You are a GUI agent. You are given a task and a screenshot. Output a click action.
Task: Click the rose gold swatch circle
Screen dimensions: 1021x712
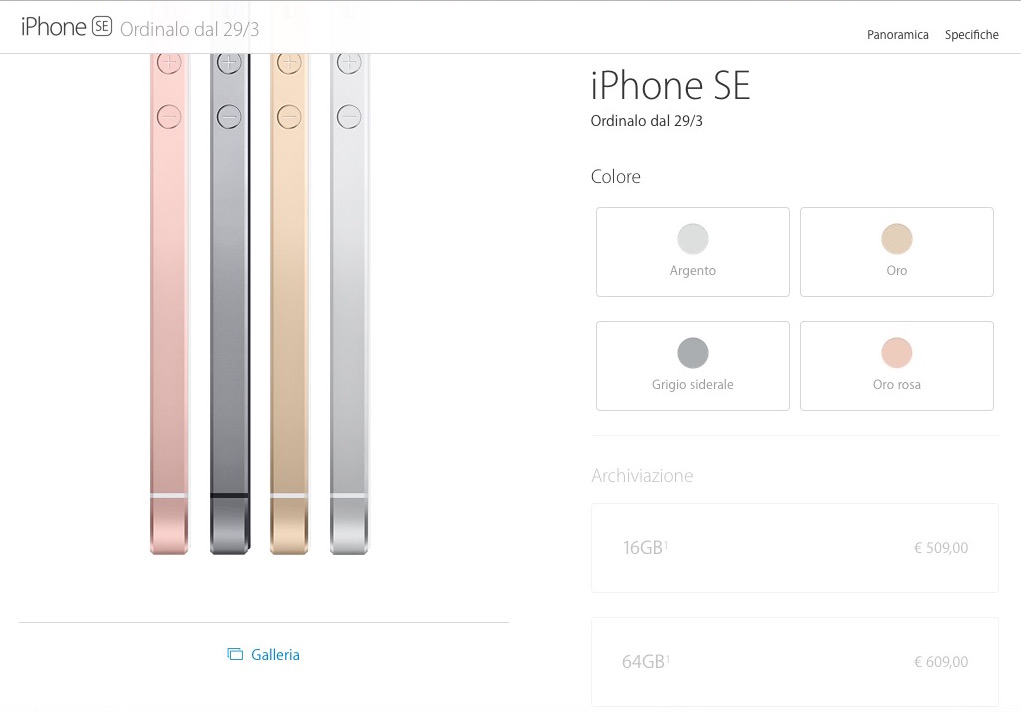(897, 353)
